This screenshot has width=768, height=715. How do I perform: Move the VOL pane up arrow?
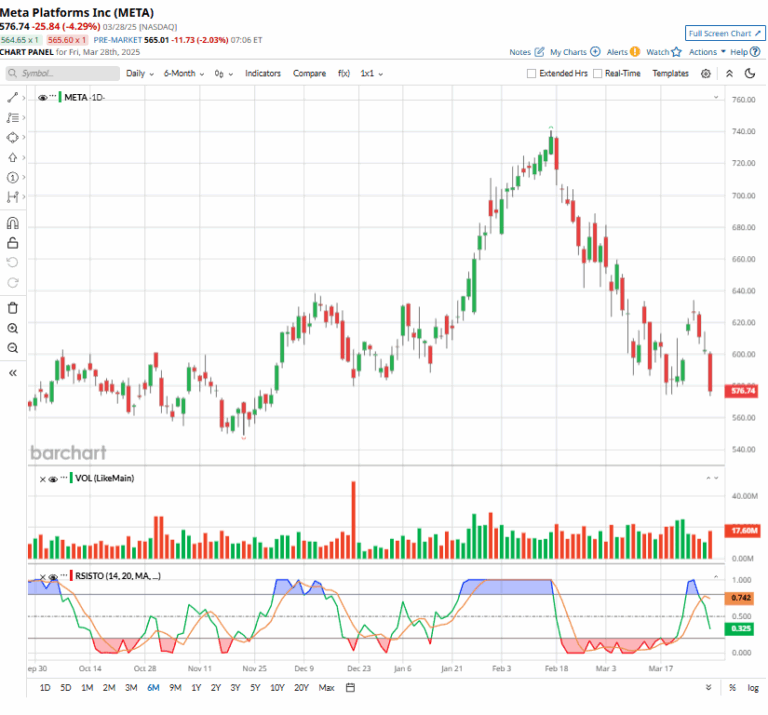pyautogui.click(x=708, y=477)
